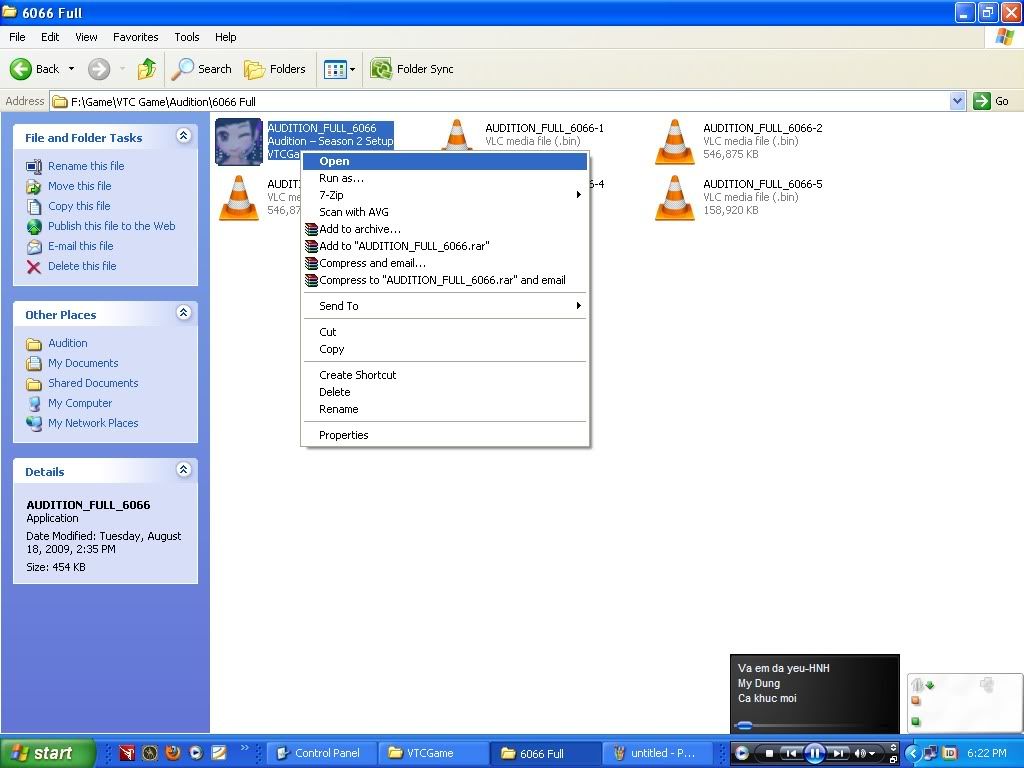
Task: Skip to next track in media toolbar
Action: [x=839, y=754]
